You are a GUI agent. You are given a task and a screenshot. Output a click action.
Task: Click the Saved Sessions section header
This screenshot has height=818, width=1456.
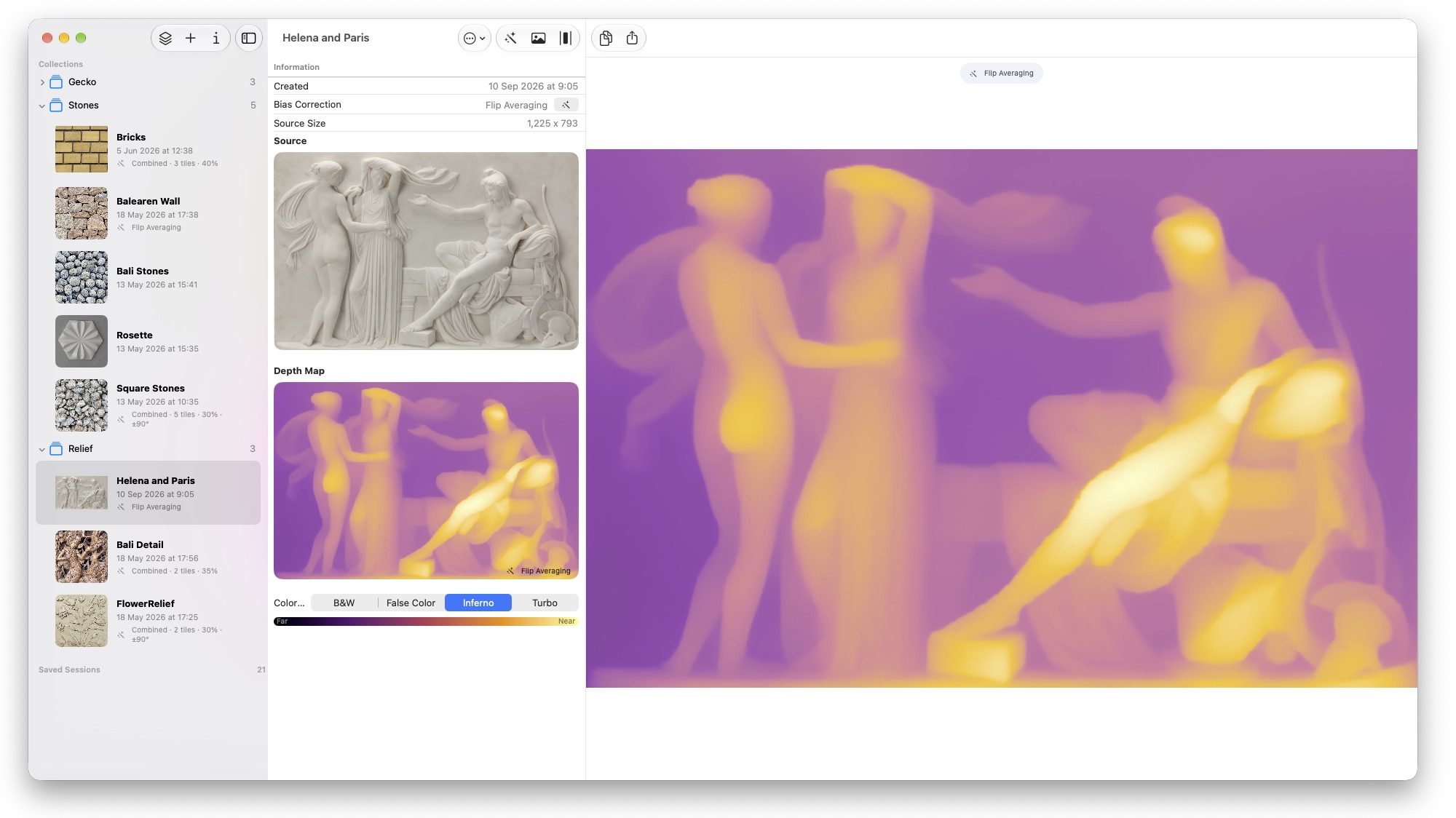pos(69,670)
